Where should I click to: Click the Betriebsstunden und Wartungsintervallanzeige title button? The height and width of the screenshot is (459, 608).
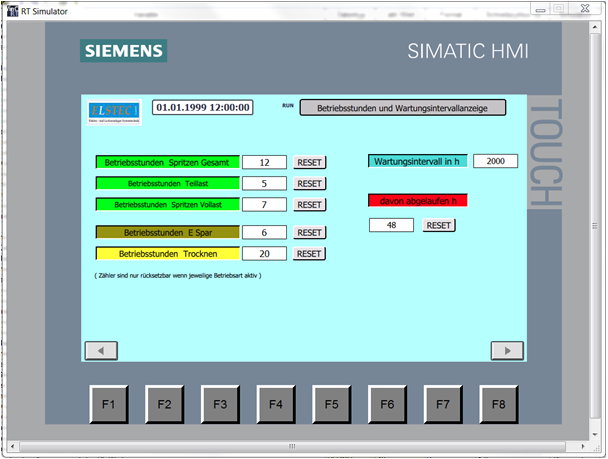click(x=402, y=108)
